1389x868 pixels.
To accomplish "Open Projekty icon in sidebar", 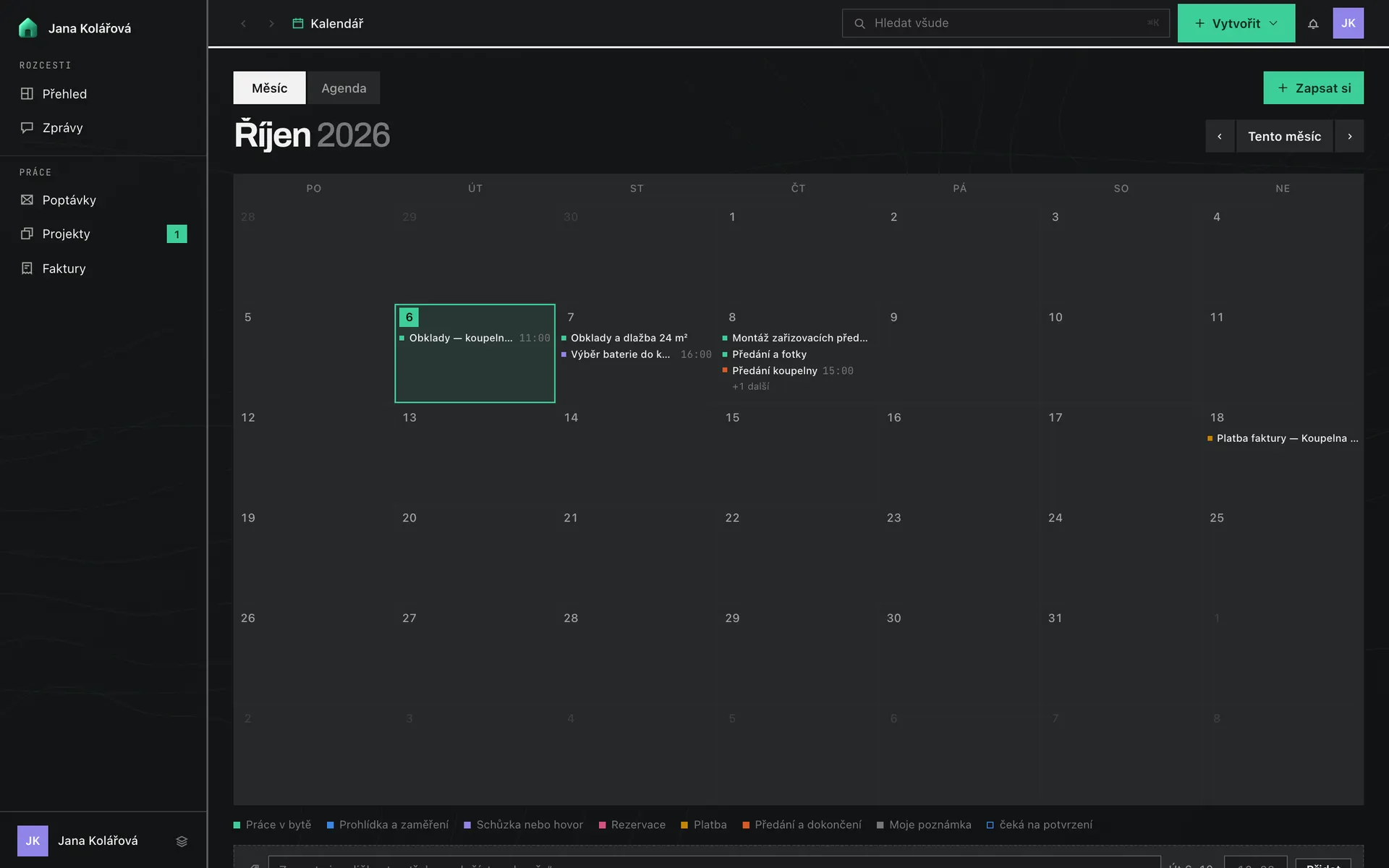I will click(27, 234).
